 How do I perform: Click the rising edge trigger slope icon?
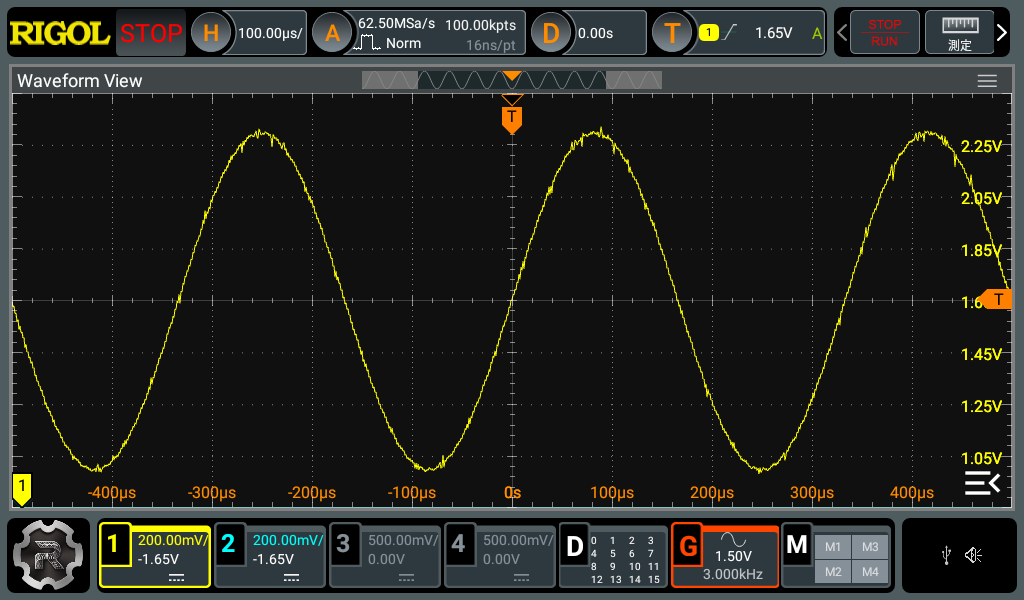click(x=730, y=32)
